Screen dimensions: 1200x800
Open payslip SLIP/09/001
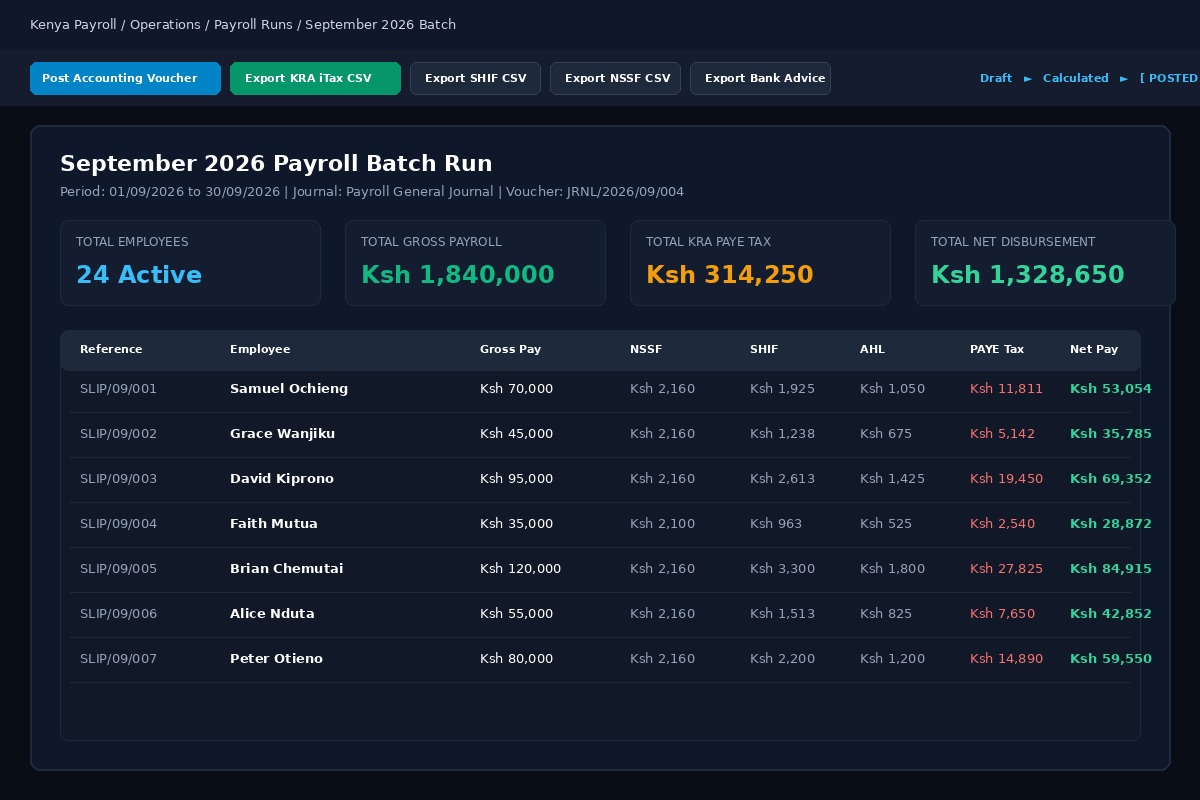[x=118, y=389]
